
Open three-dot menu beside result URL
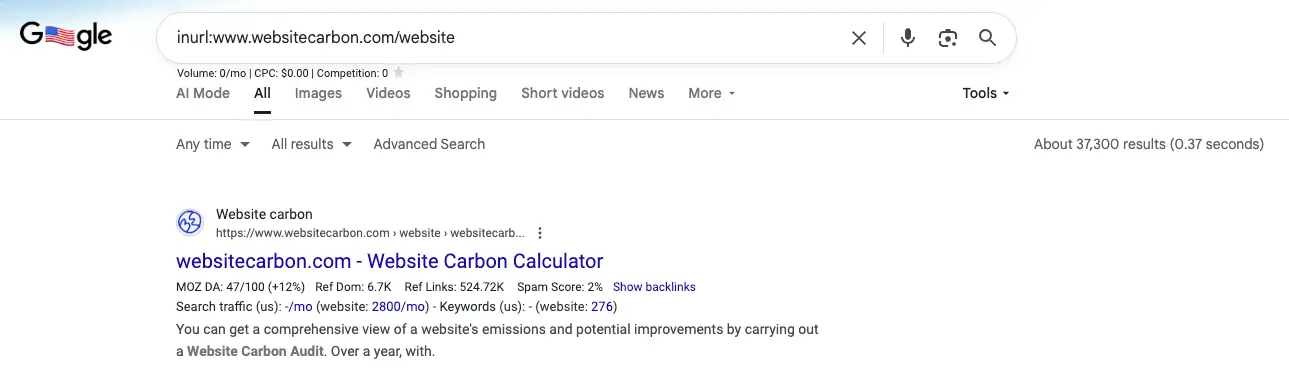click(540, 233)
